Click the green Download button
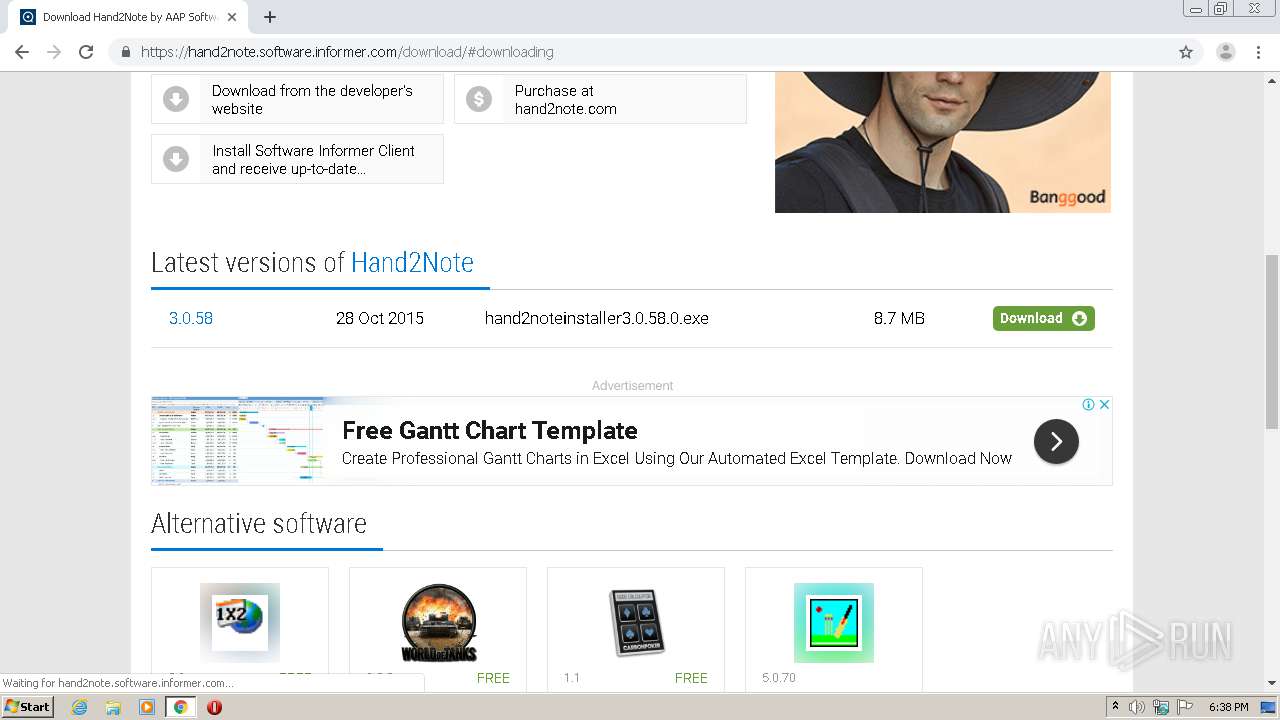Image resolution: width=1280 pixels, height=720 pixels. [1043, 318]
